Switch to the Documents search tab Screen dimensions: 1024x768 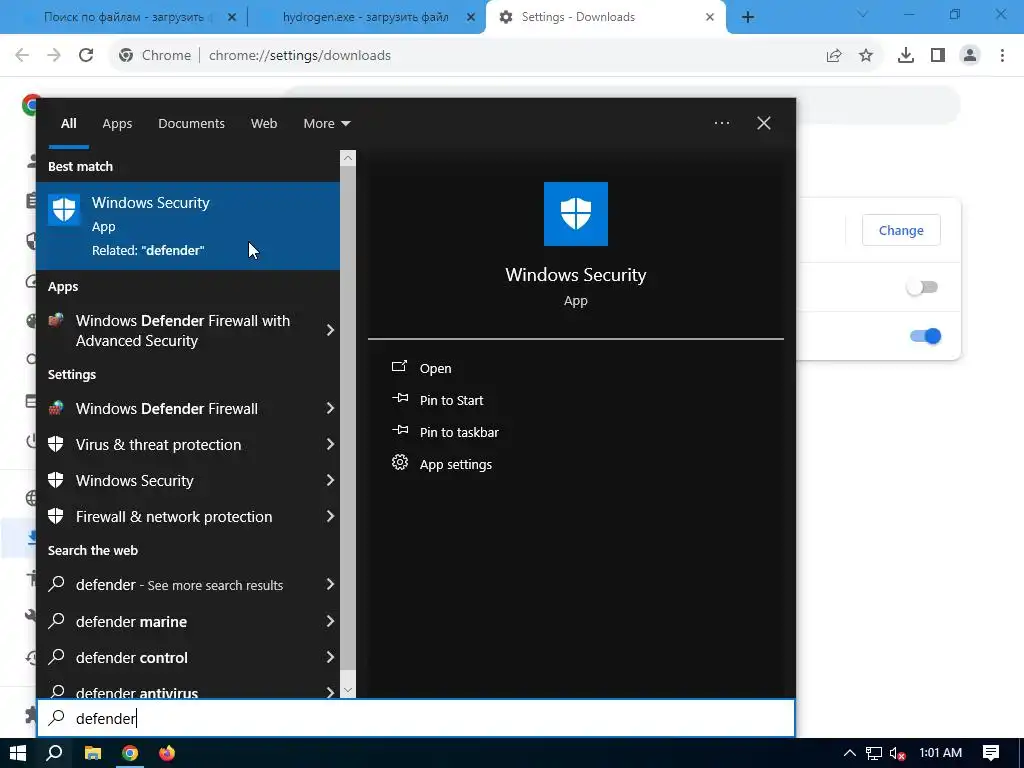(x=191, y=123)
